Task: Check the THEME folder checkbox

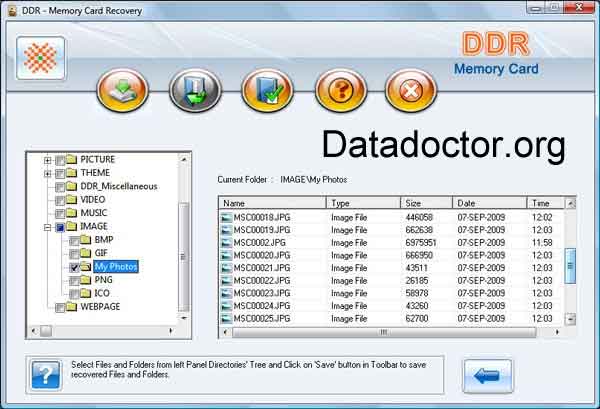Action: click(60, 174)
